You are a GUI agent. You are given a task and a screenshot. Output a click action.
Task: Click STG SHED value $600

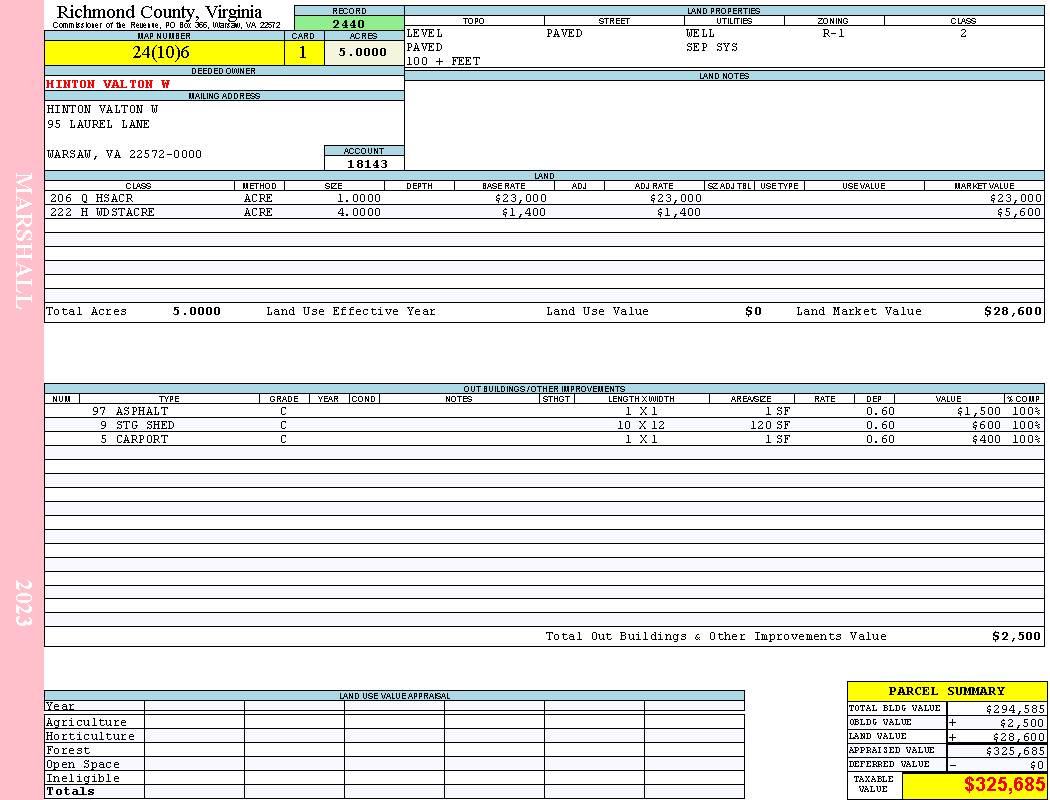click(986, 425)
